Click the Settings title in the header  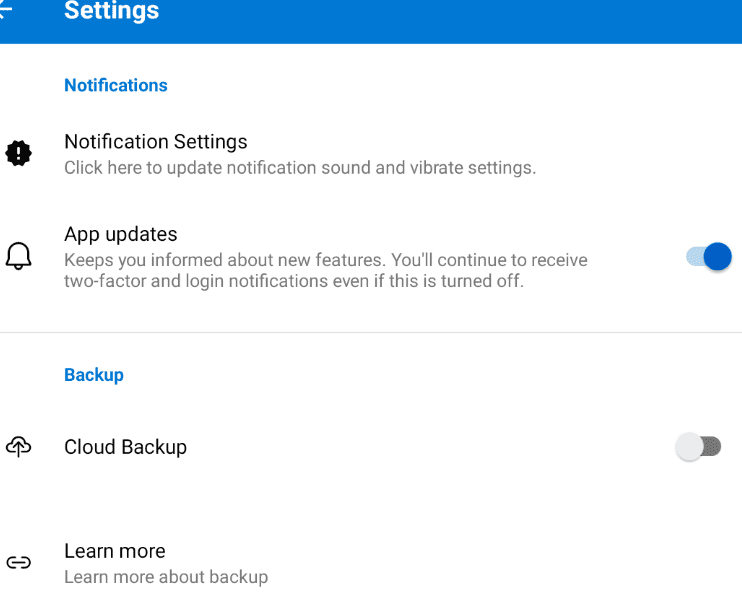point(111,12)
